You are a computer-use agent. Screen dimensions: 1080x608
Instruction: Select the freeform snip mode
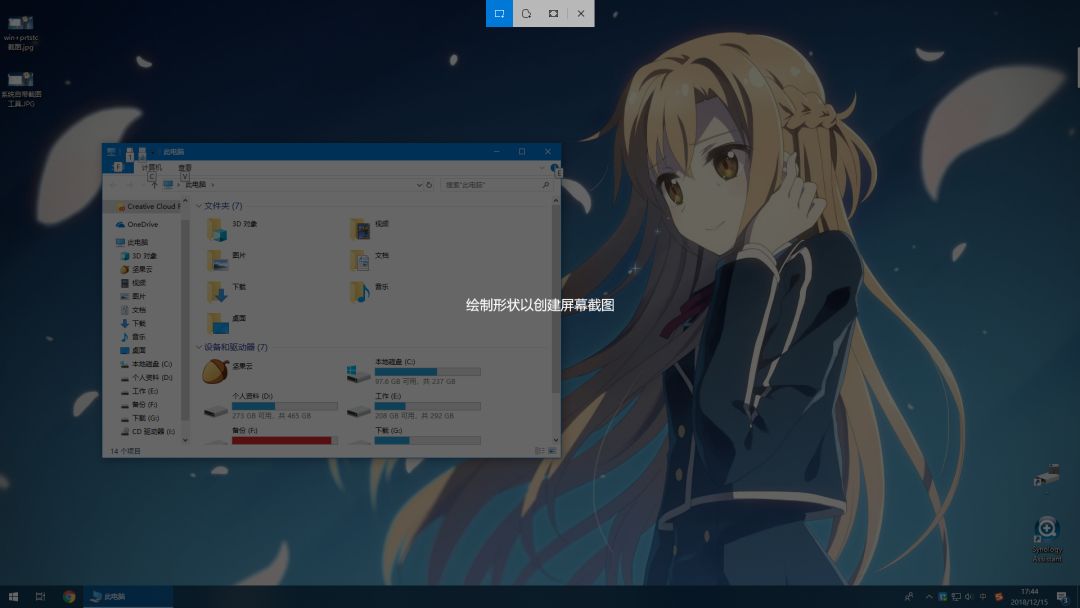point(526,13)
